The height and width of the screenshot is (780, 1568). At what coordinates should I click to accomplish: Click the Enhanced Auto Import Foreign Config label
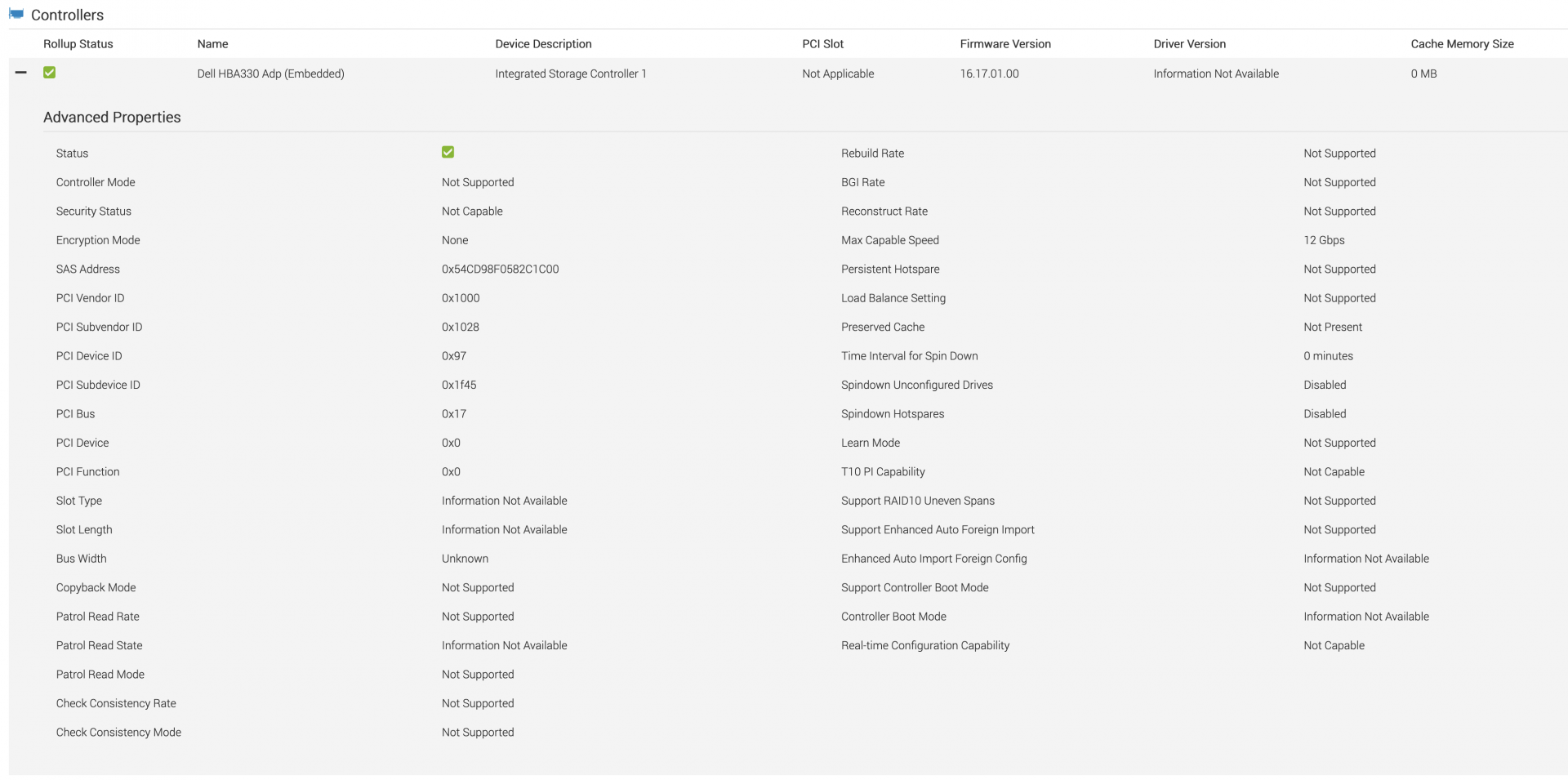(x=934, y=559)
